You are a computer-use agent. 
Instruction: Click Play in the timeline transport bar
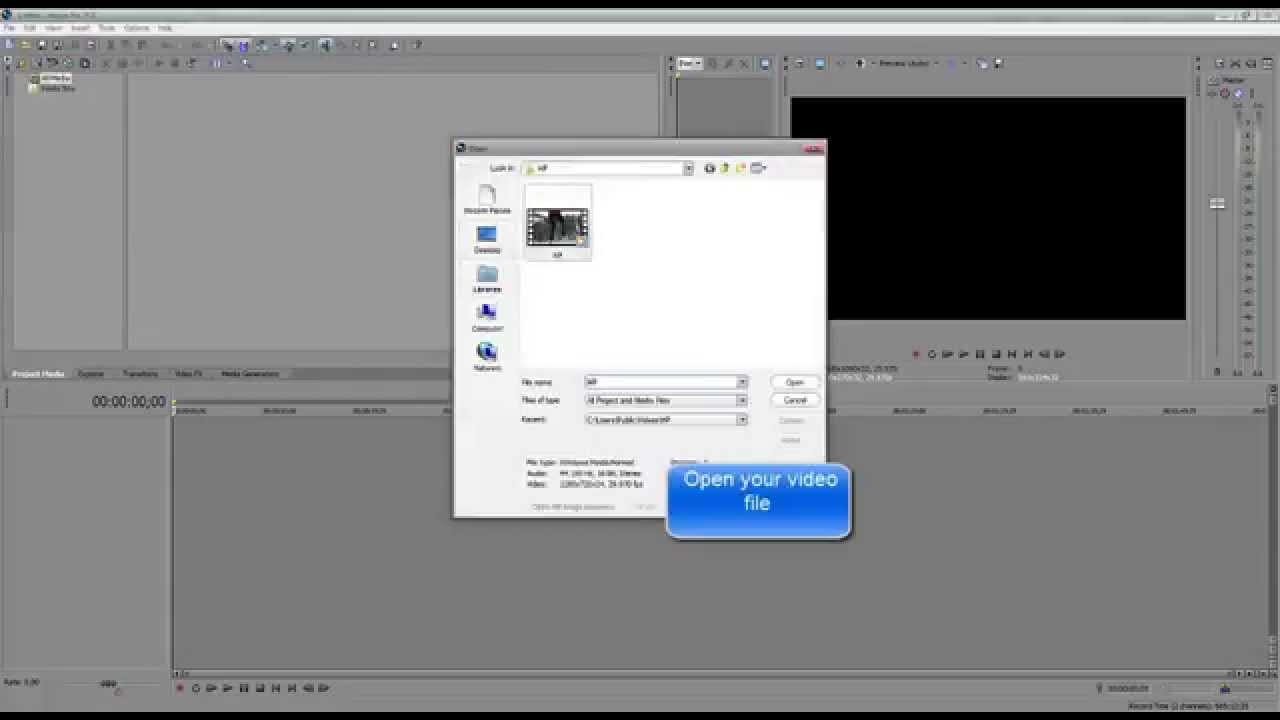[x=228, y=688]
